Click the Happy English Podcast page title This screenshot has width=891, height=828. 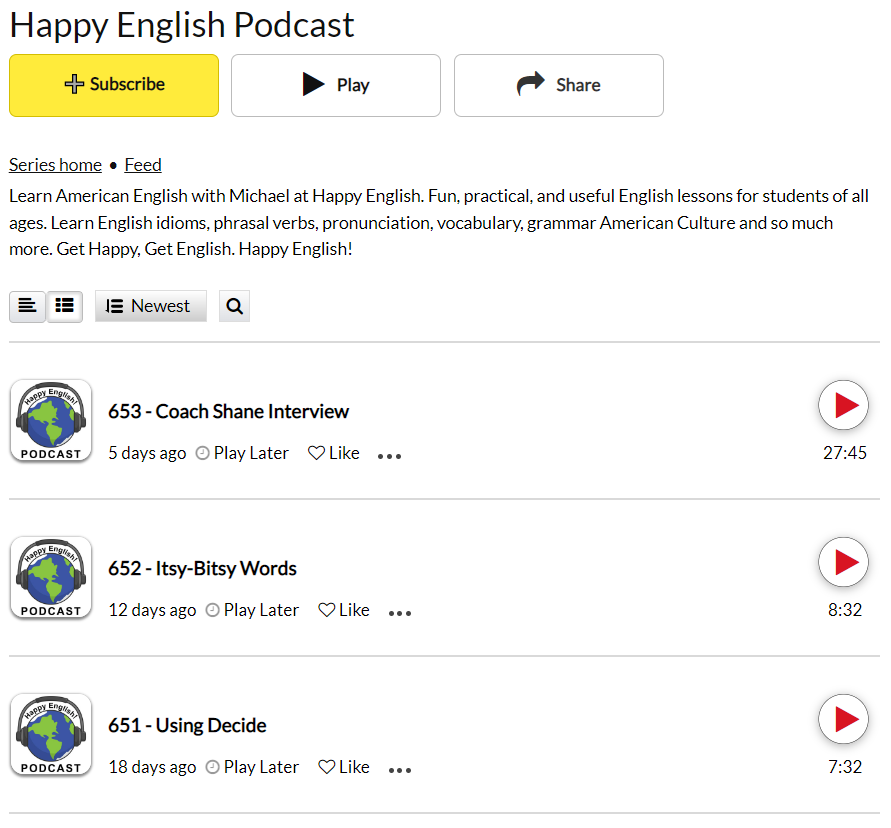click(182, 25)
